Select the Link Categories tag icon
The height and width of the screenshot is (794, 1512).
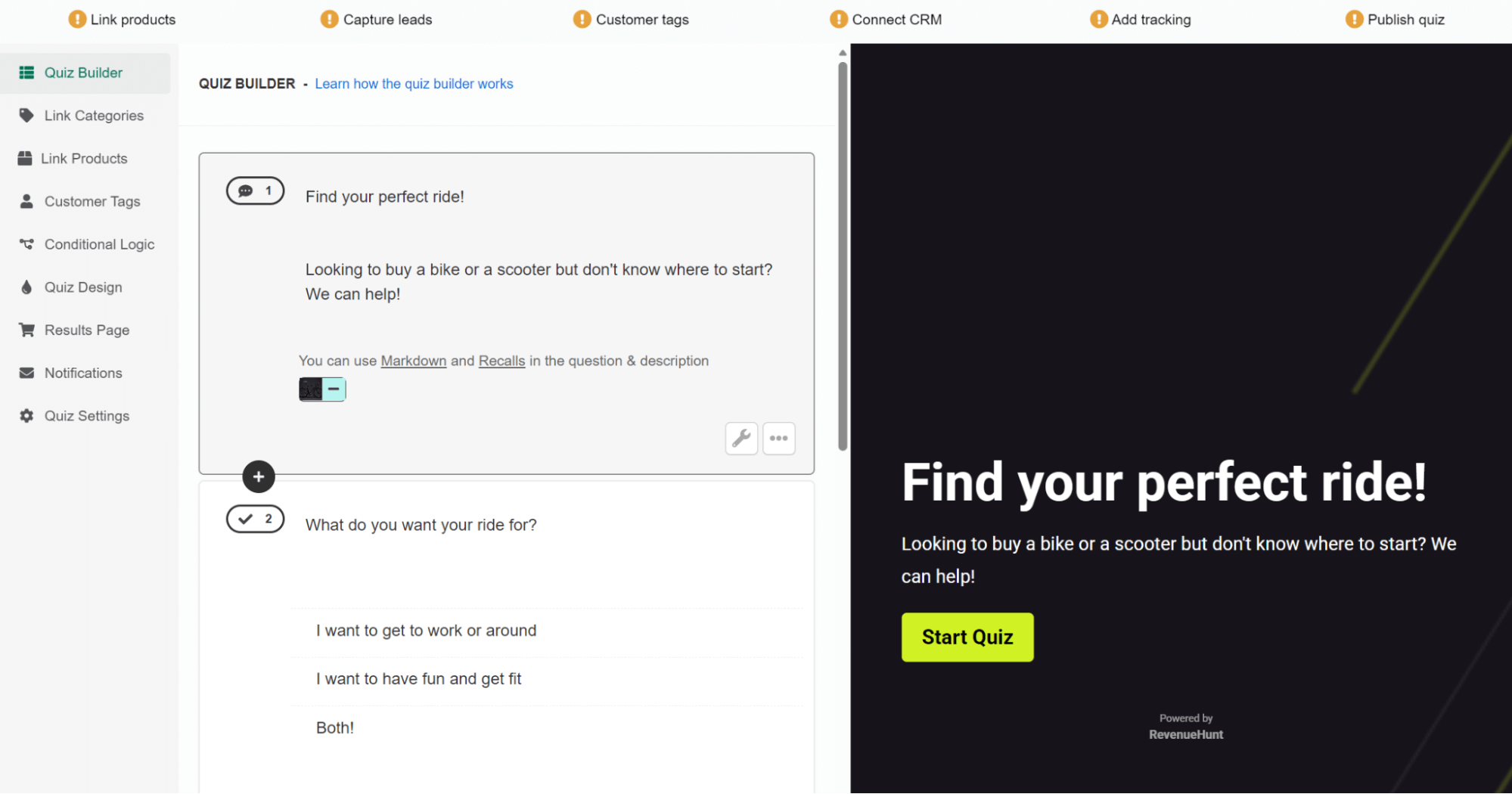tap(26, 115)
